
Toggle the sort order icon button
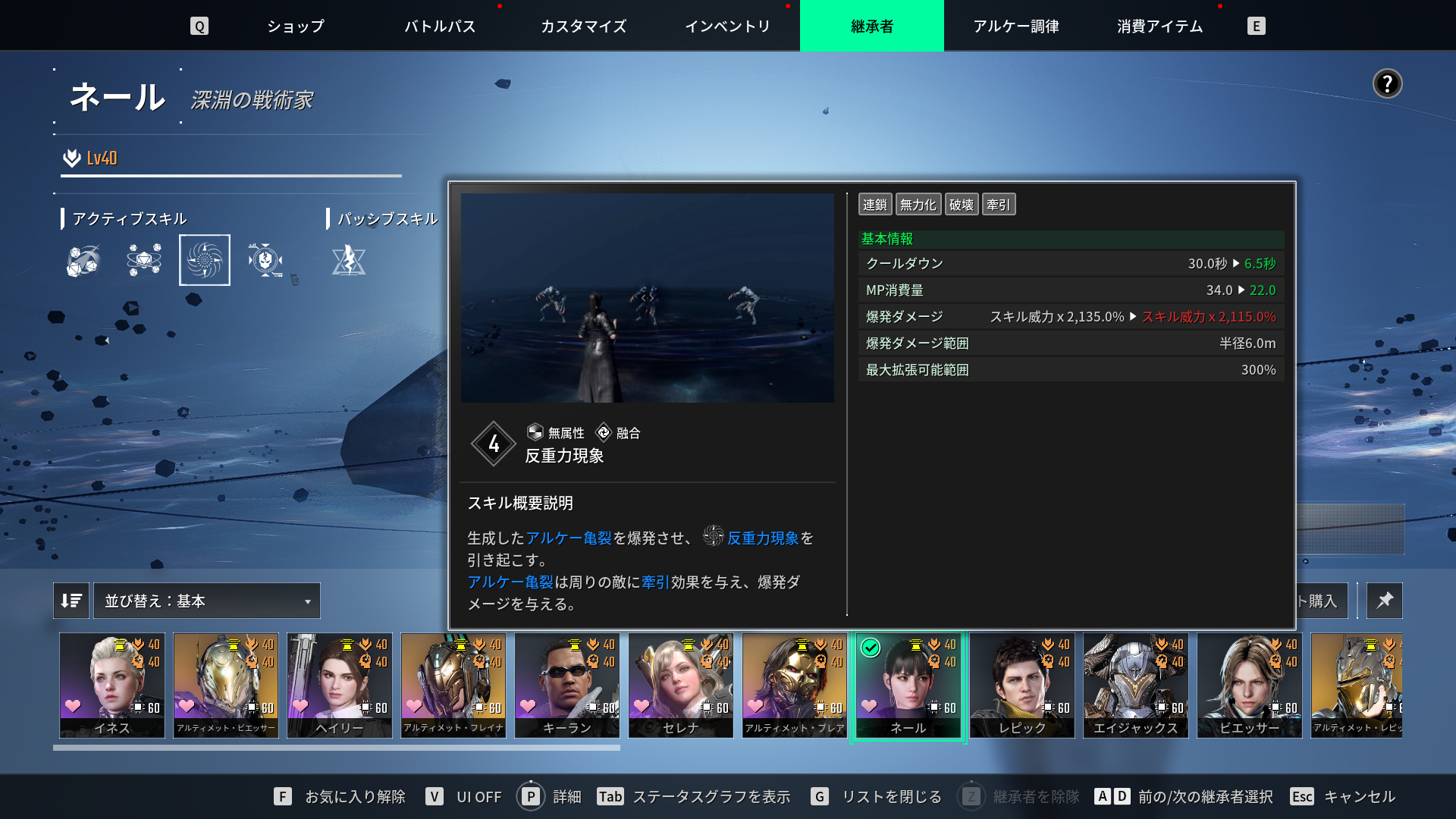[71, 601]
